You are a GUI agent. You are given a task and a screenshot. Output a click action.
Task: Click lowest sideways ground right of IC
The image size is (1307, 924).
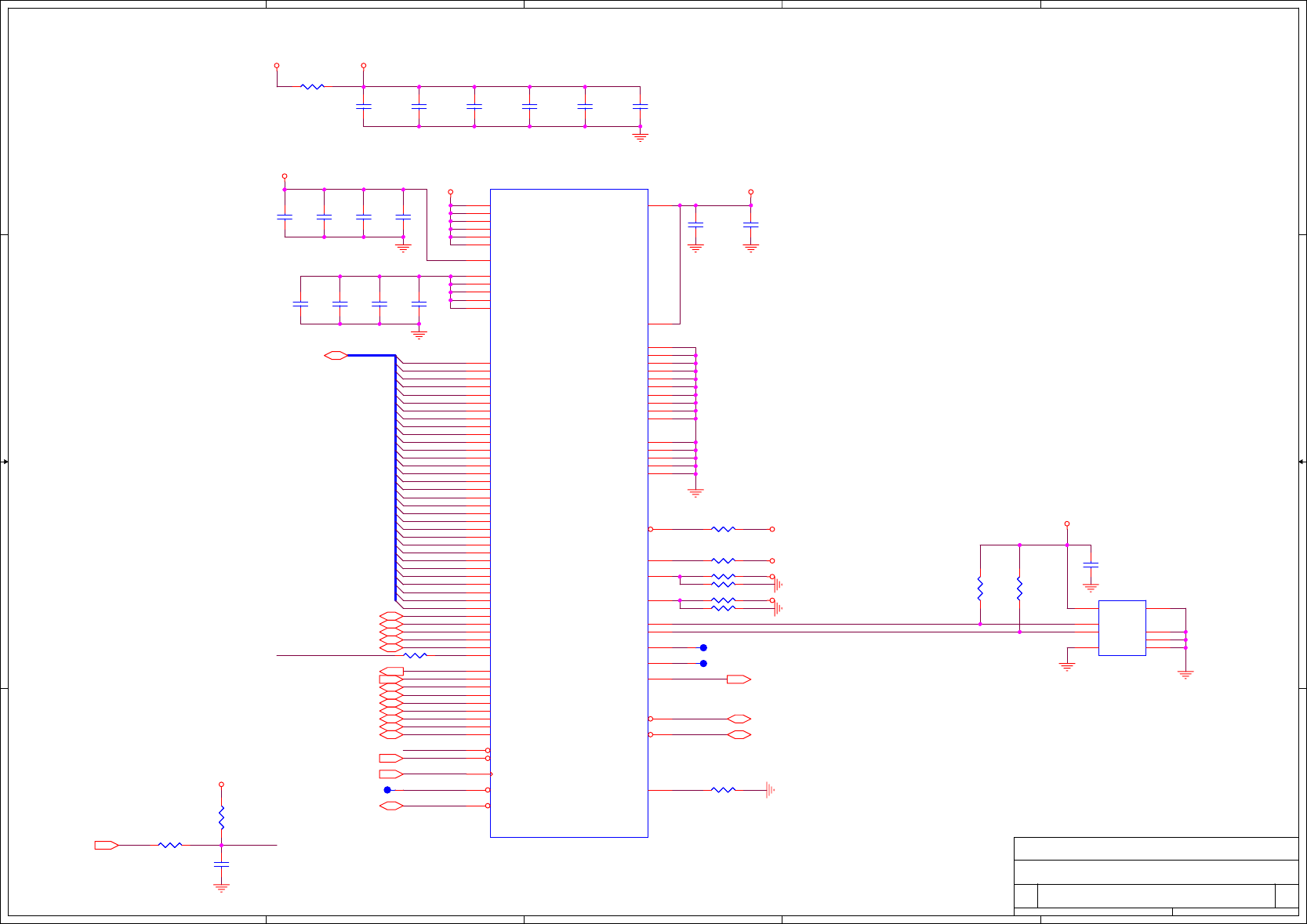coord(771,790)
